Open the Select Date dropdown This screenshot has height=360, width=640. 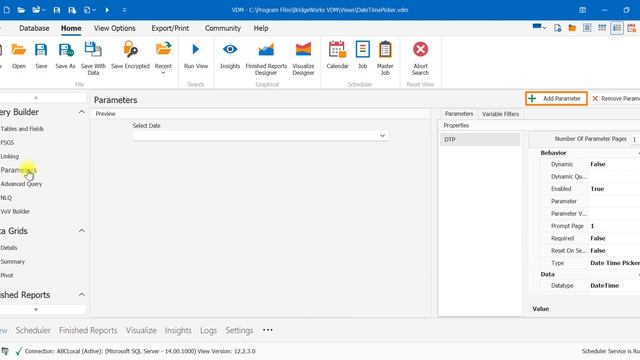click(382, 136)
